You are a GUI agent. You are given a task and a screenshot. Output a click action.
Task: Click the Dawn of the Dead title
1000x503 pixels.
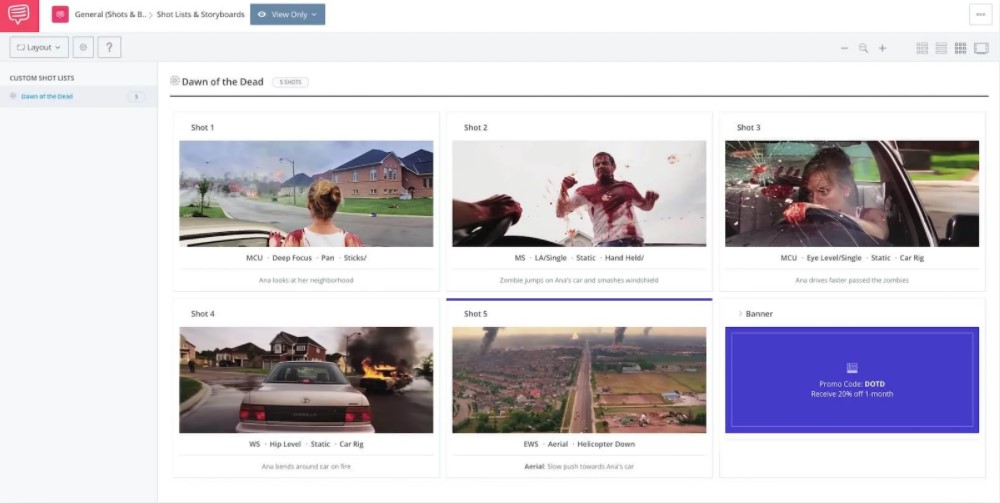pyautogui.click(x=223, y=82)
